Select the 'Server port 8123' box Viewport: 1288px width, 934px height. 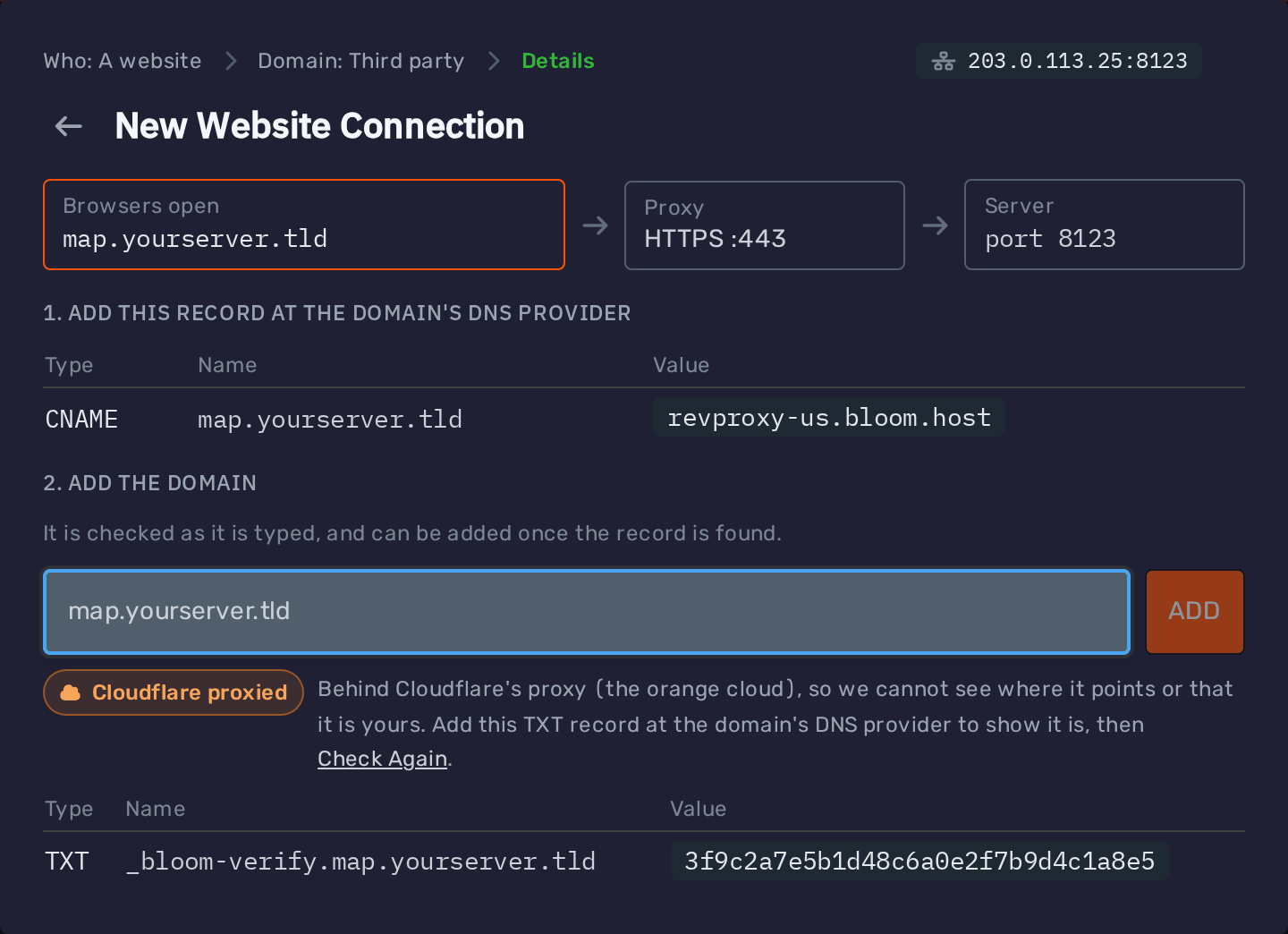[1105, 225]
